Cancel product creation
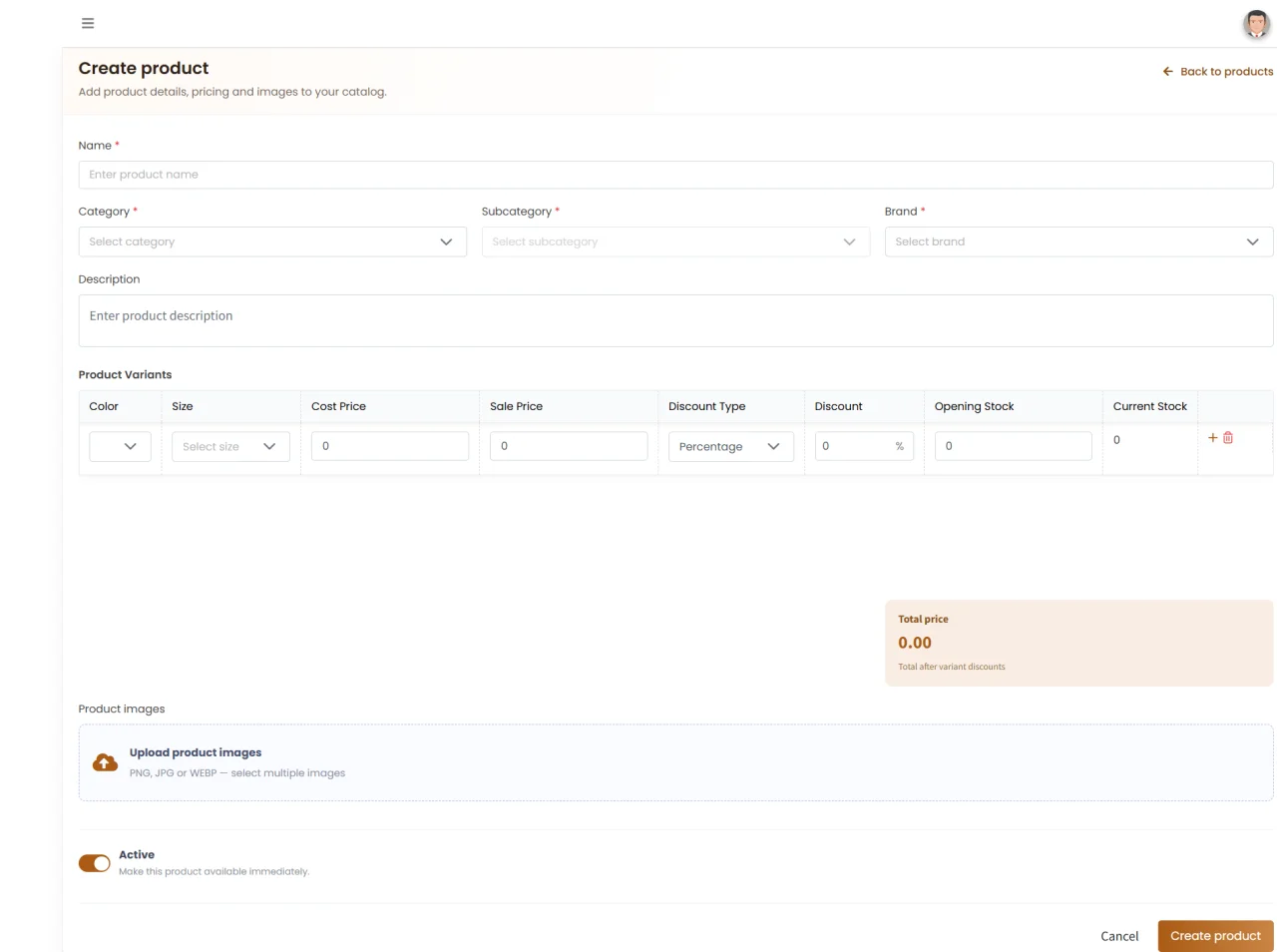 pos(1119,936)
